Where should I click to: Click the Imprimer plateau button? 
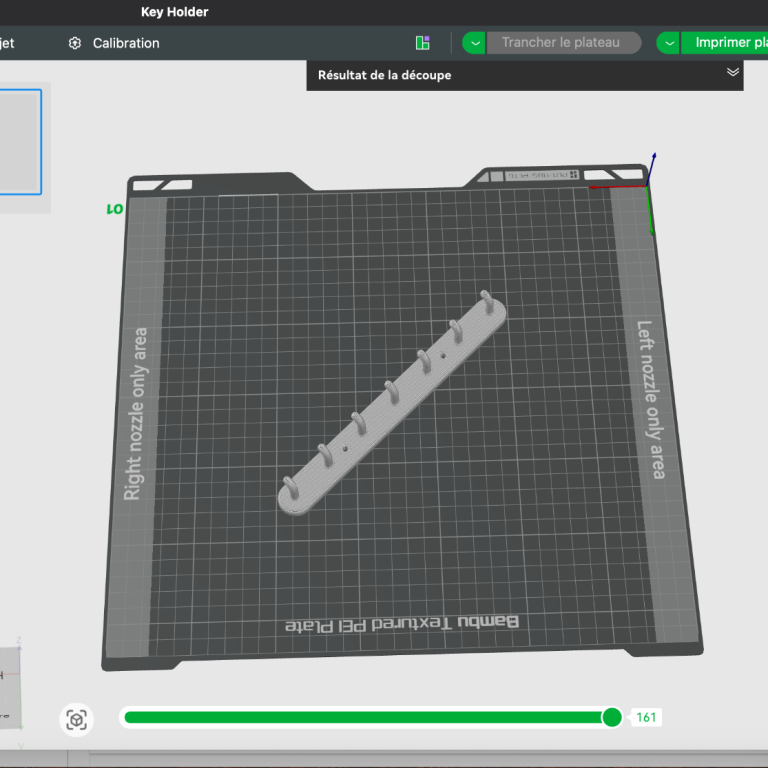click(728, 43)
